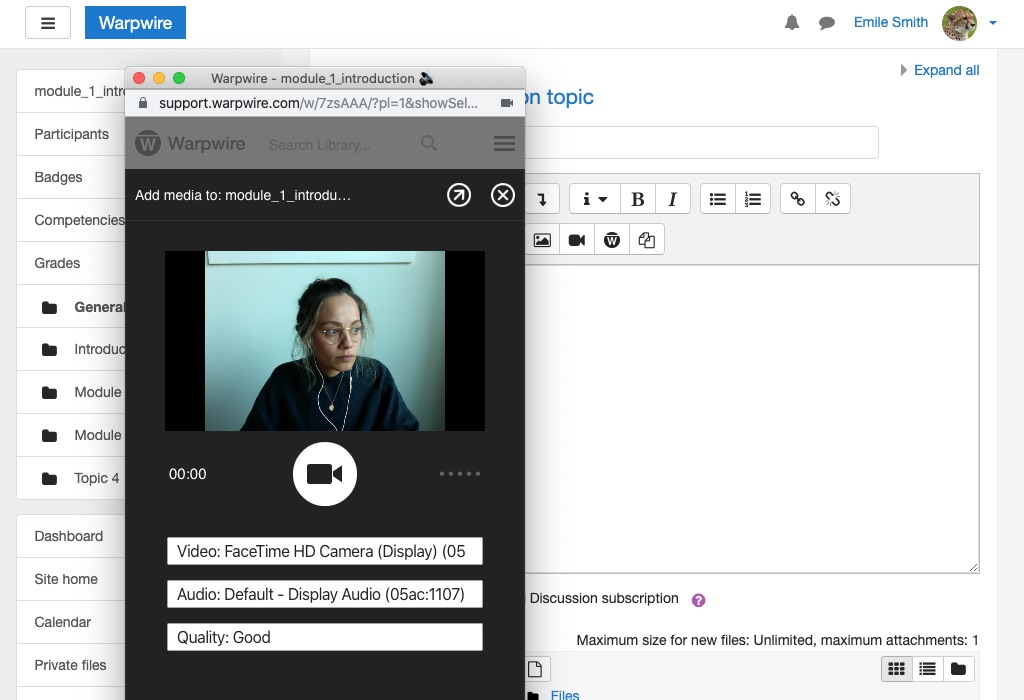The width and height of the screenshot is (1024, 700).
Task: Click the Warpwire site home button
Action: coord(135,23)
